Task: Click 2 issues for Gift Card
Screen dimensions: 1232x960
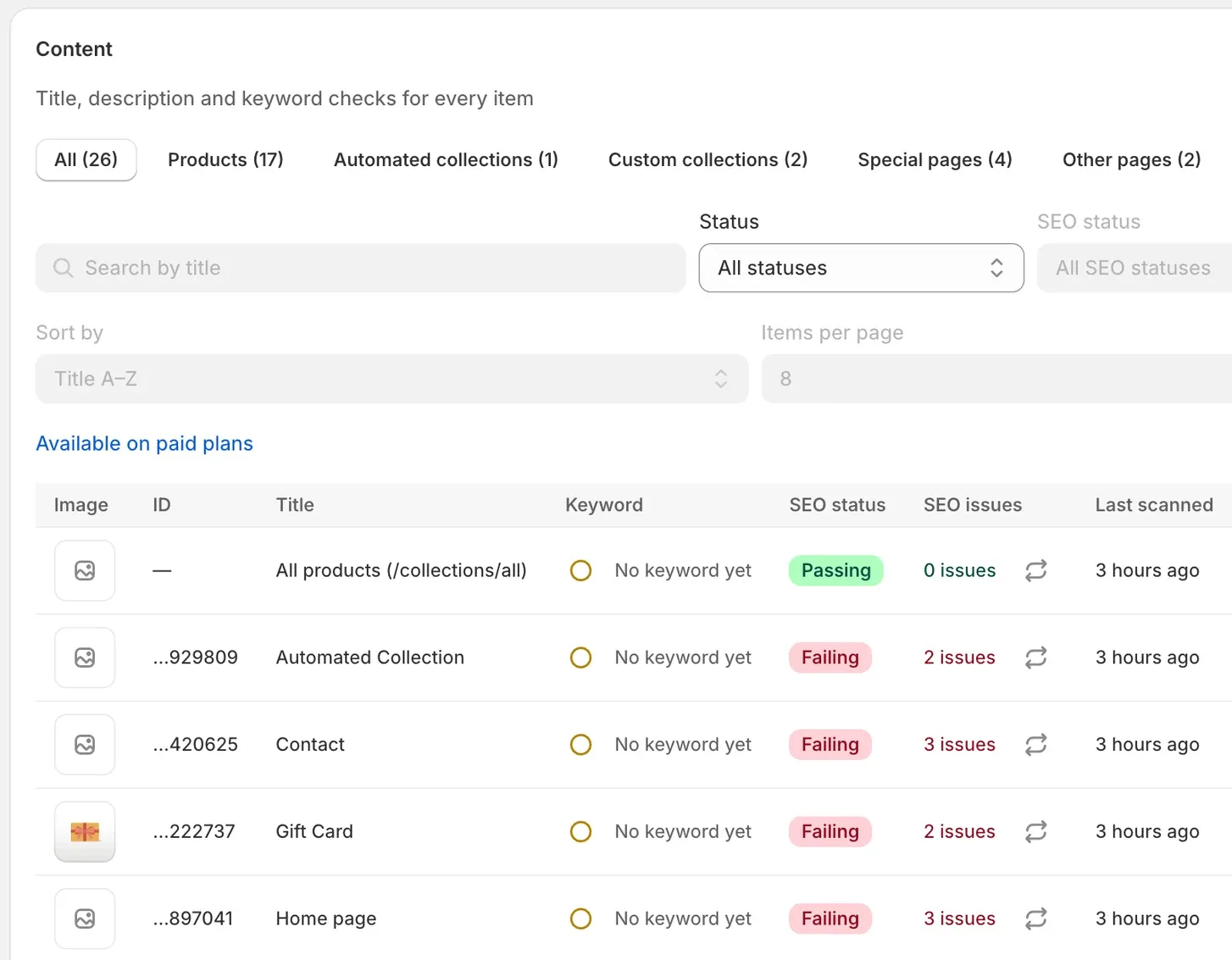Action: (959, 832)
